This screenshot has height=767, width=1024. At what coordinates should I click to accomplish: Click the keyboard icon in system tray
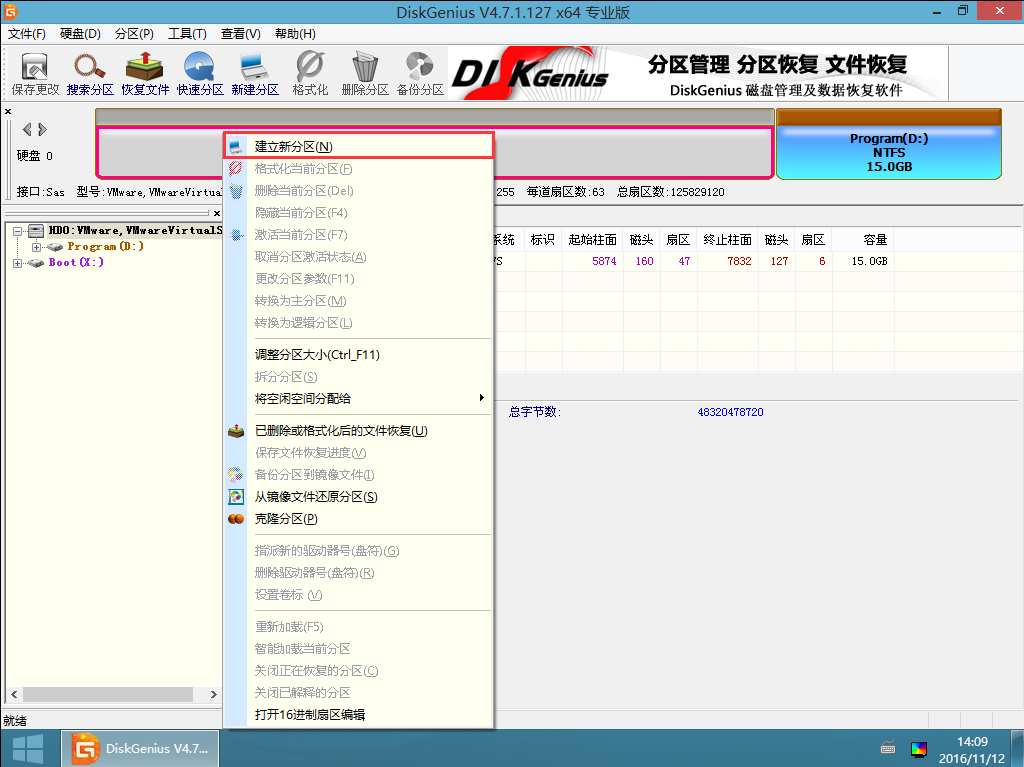coord(888,747)
